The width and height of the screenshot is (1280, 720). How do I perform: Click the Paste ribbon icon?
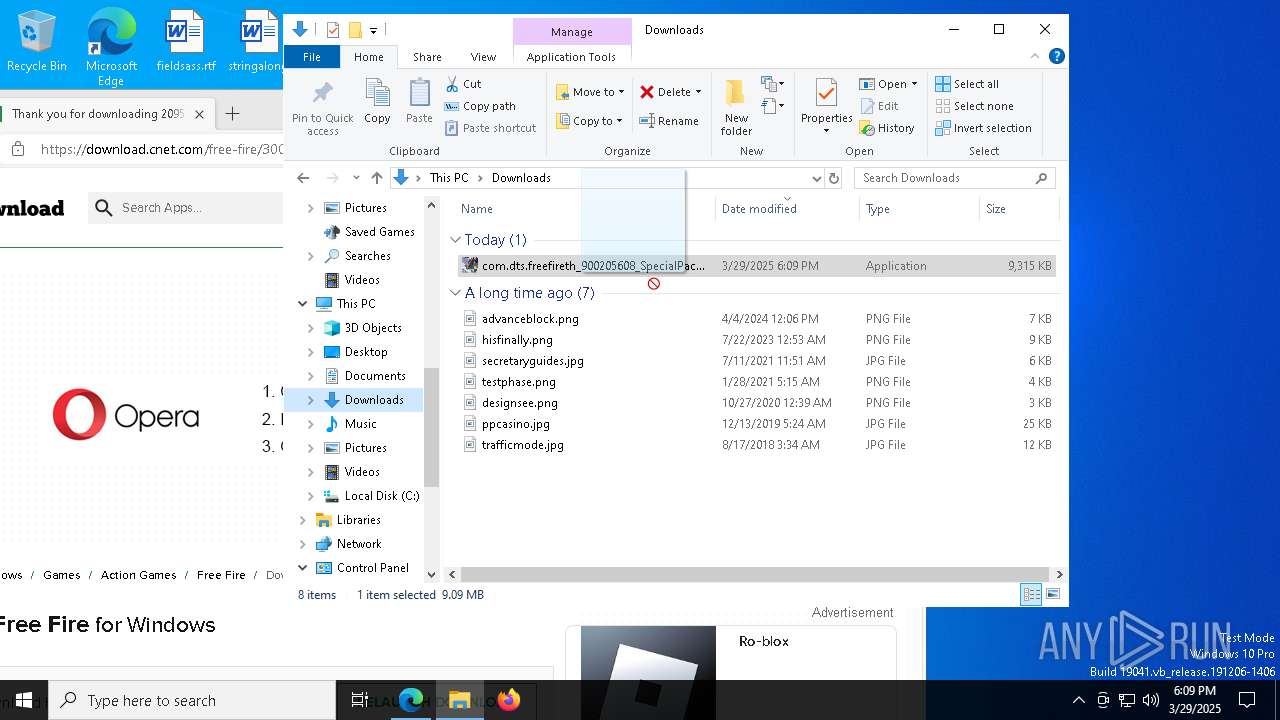pyautogui.click(x=419, y=102)
